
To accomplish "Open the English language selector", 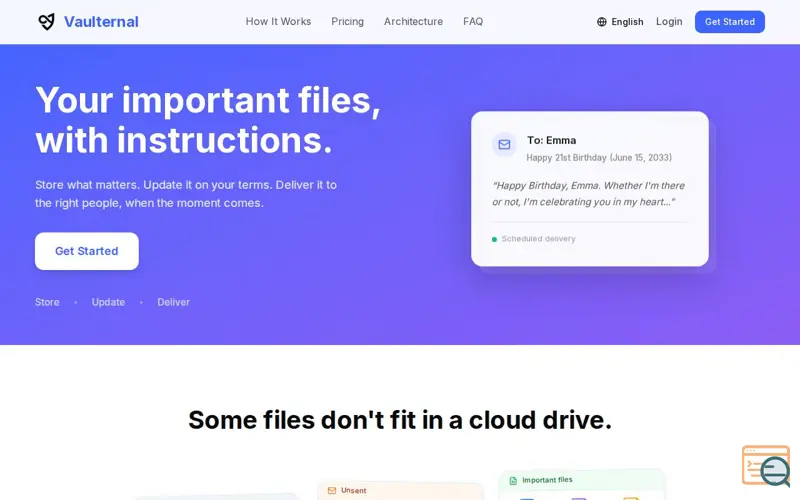I will (x=620, y=22).
